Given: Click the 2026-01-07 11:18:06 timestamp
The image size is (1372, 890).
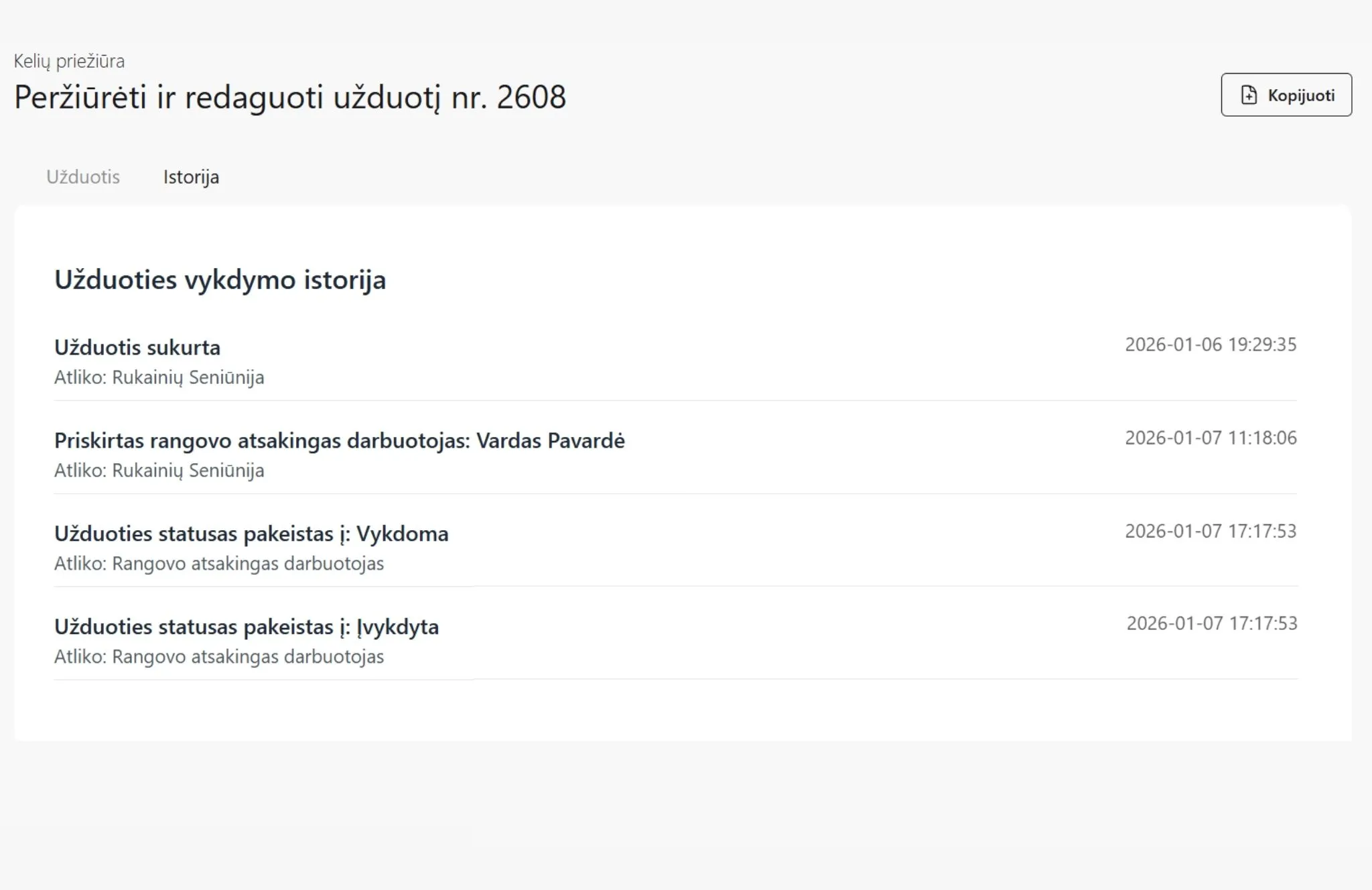Looking at the screenshot, I should click(x=1211, y=438).
